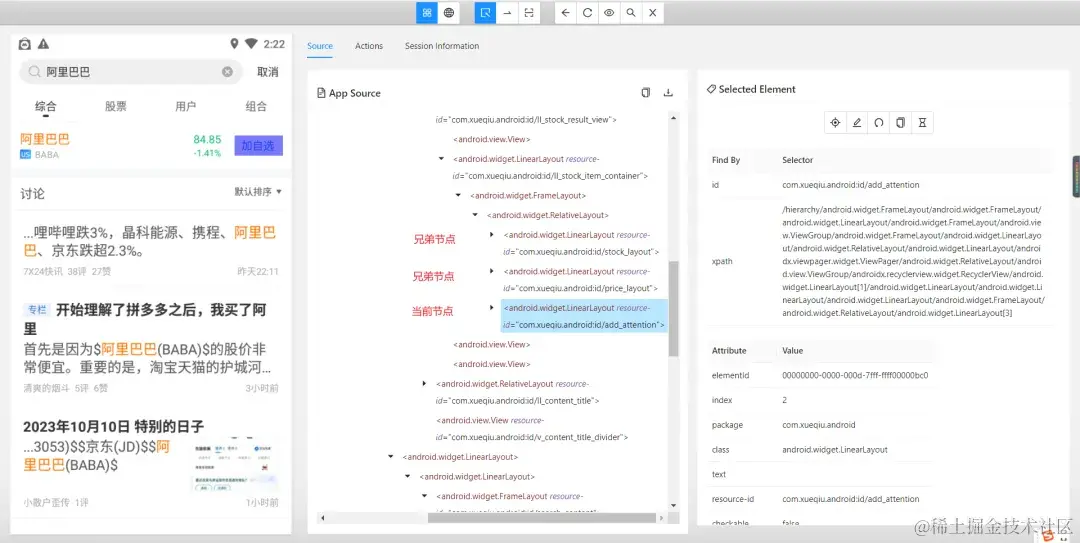Viewport: 1080px width, 543px height.
Task: Copy selected element attributes to clipboard
Action: point(900,123)
